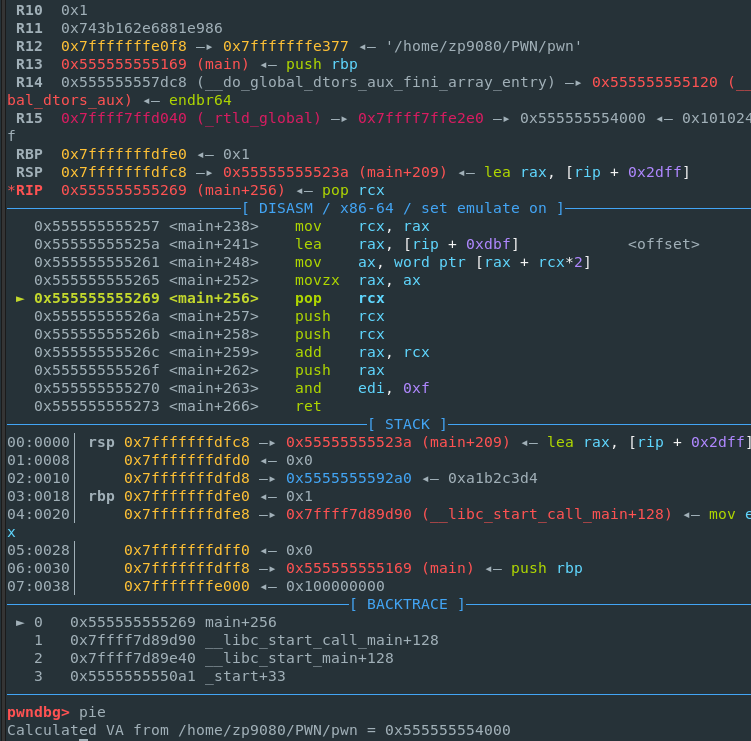Select the ret instruction at main+266
This screenshot has width=751, height=741.
308,406
